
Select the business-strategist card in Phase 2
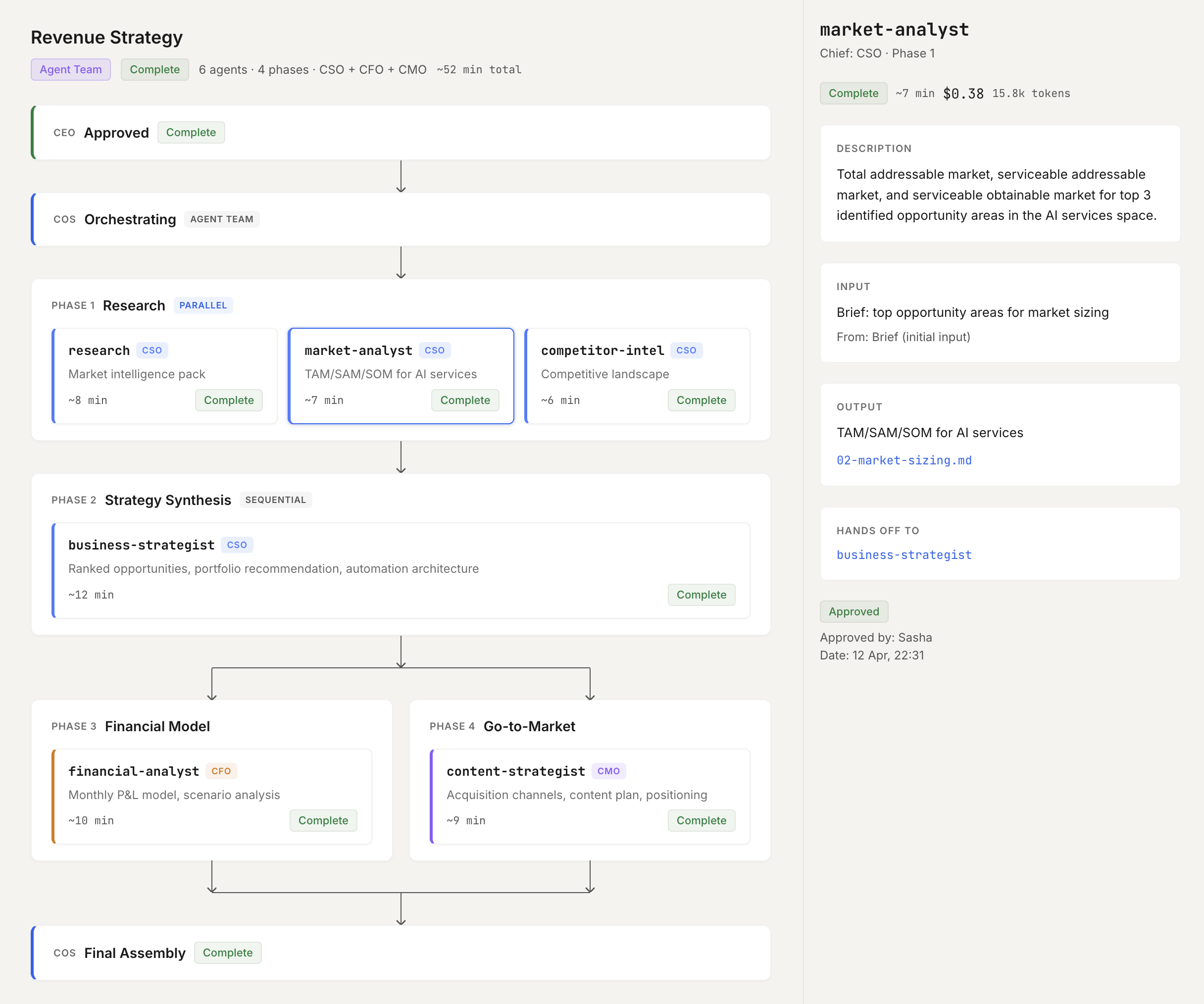(401, 570)
